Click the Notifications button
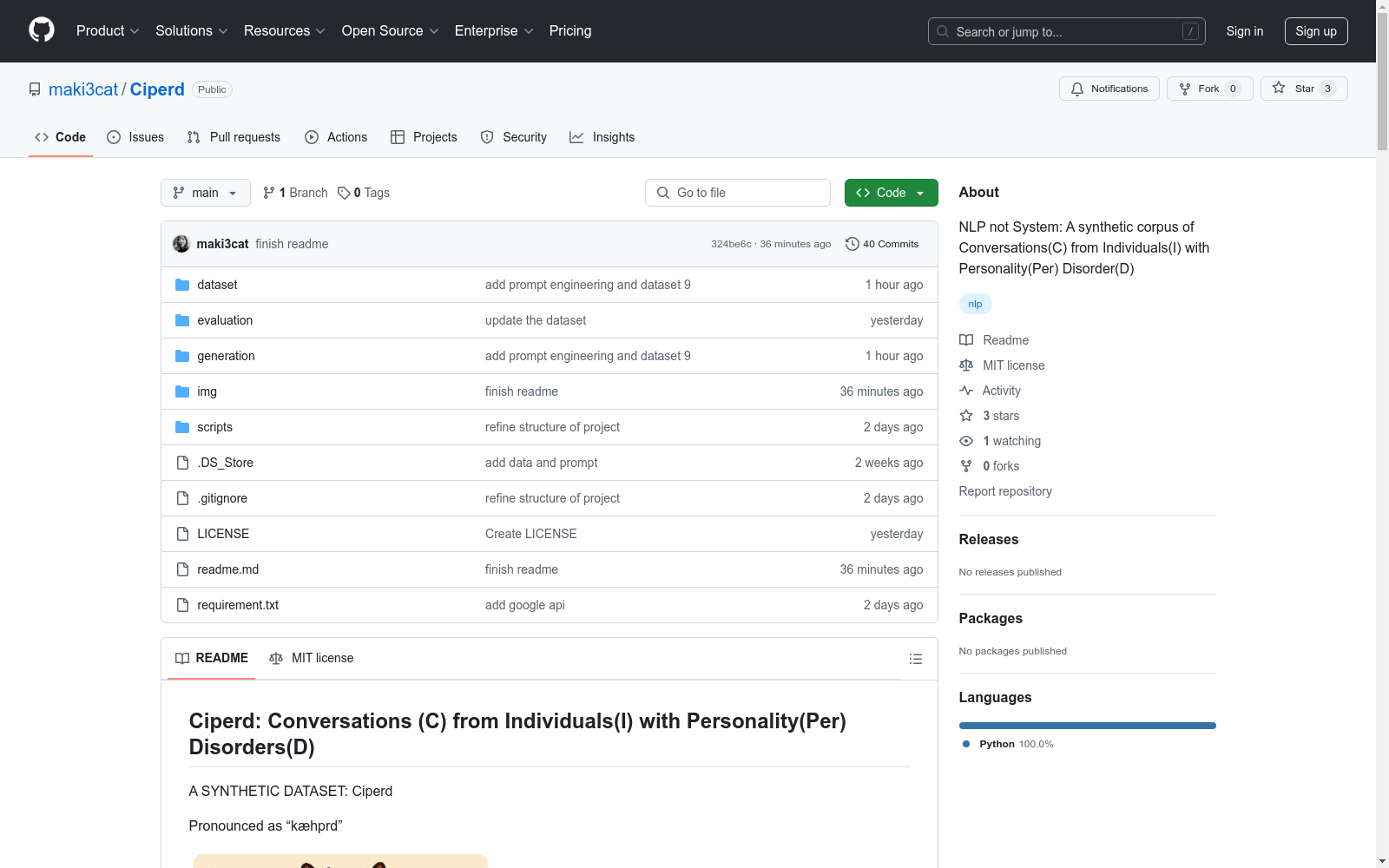 coord(1109,89)
